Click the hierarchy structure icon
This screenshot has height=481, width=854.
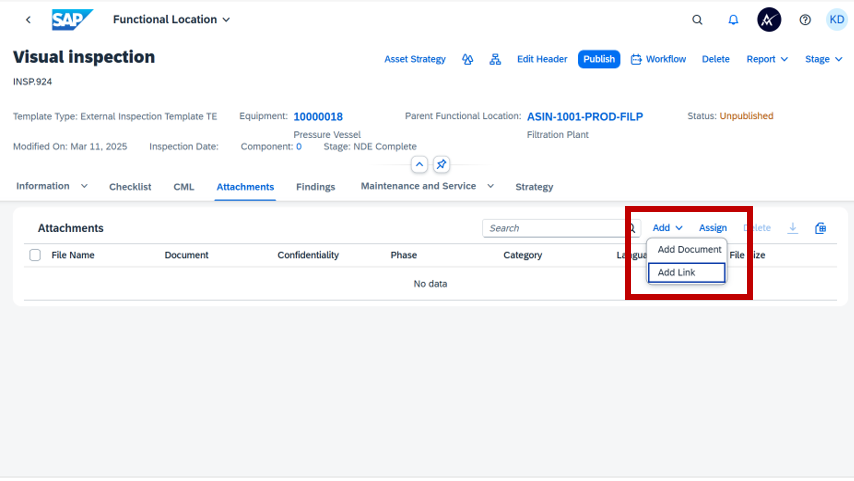coord(495,59)
